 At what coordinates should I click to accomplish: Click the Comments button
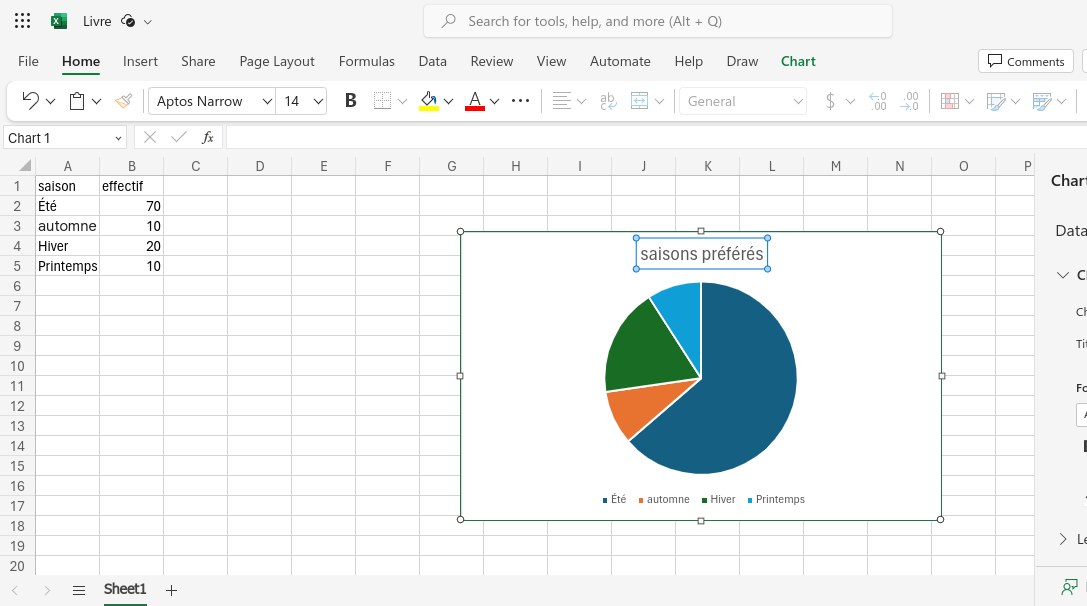tap(1026, 61)
